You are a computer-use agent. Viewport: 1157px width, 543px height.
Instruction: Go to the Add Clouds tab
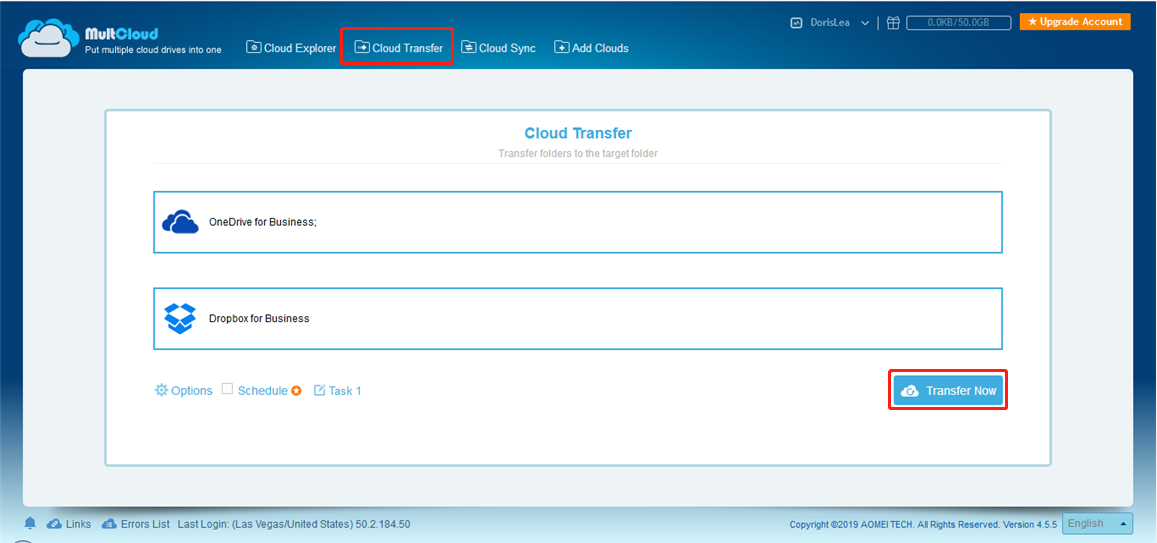[591, 48]
